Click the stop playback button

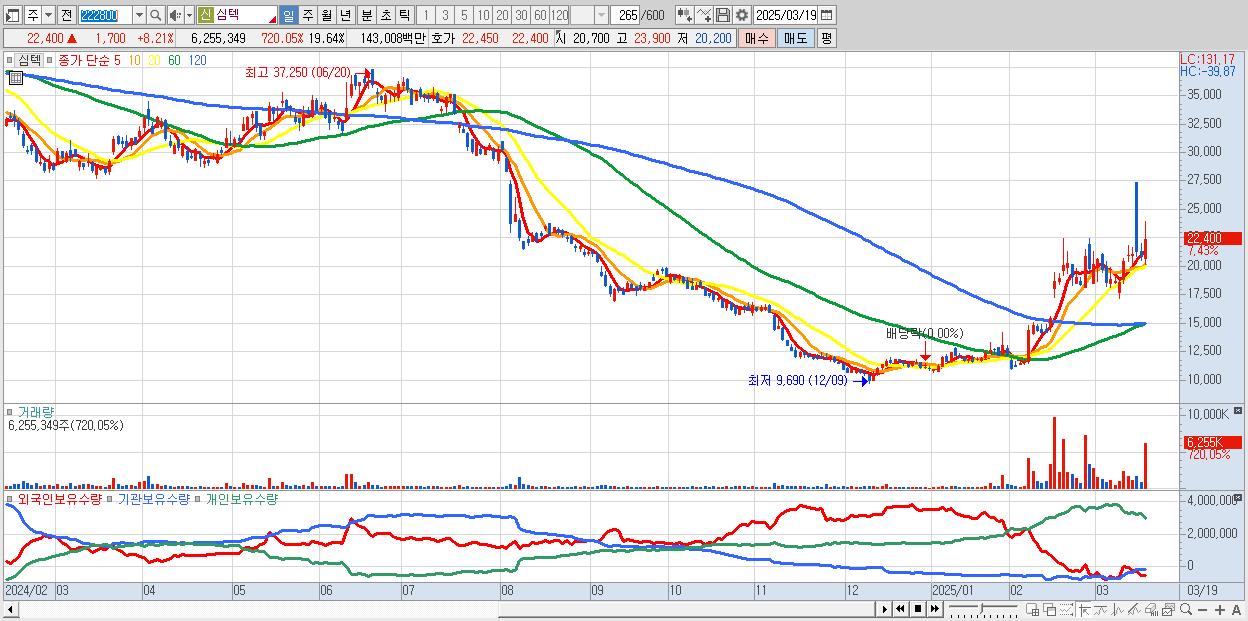(918, 609)
